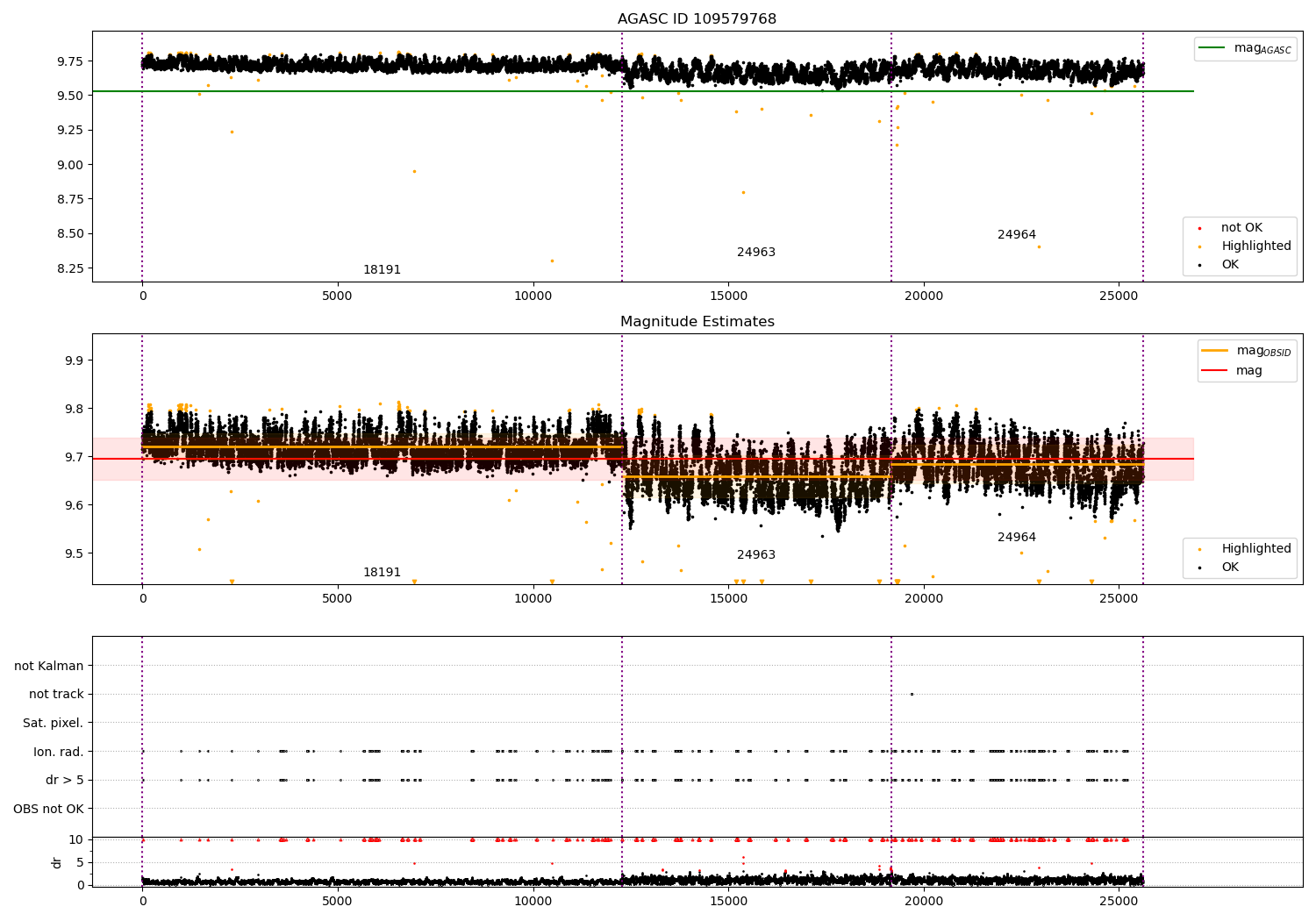Select the green mag AGASC legend line swatch
Screen dimensions: 1316x921
click(x=1212, y=48)
